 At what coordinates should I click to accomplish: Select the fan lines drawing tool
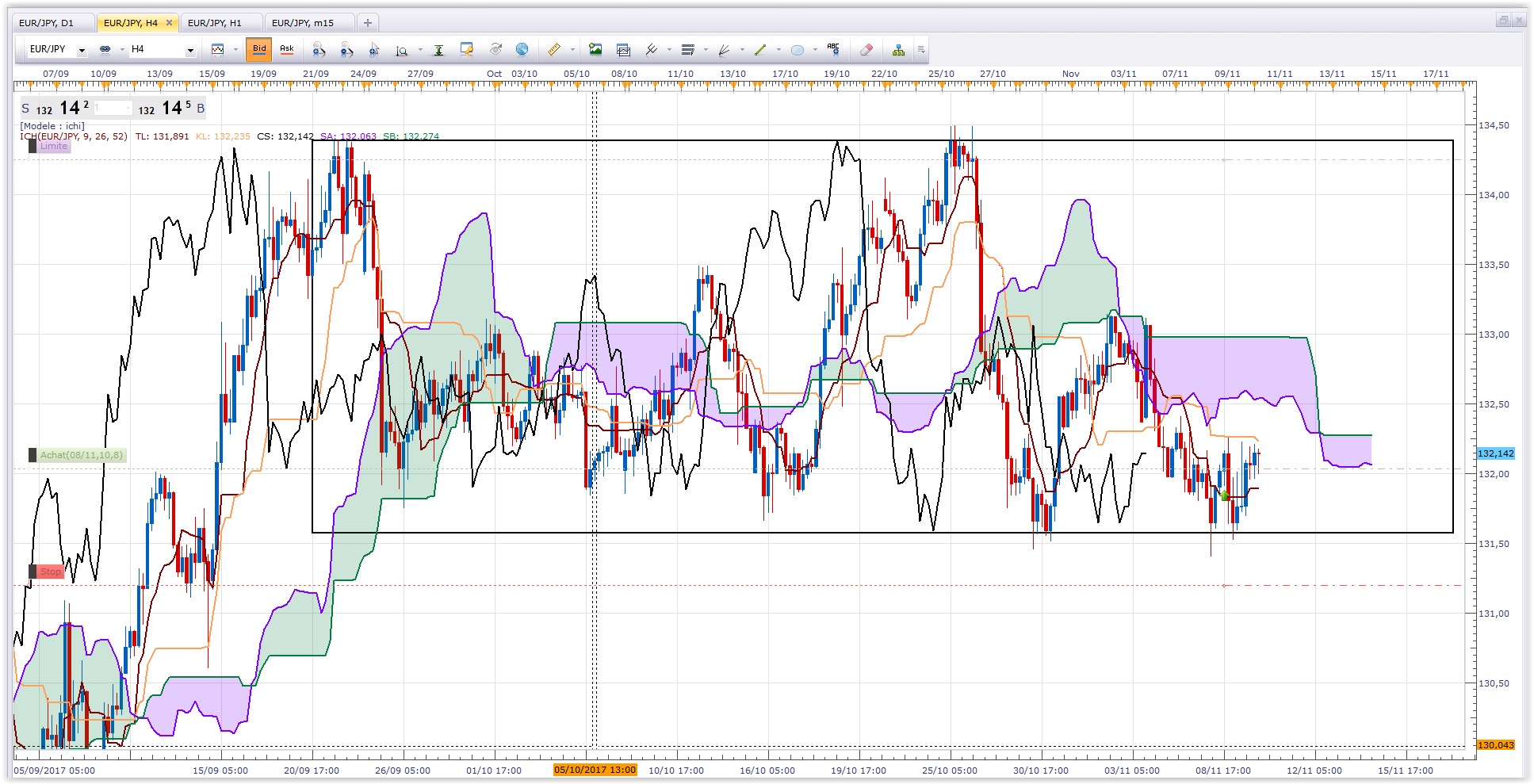point(724,49)
